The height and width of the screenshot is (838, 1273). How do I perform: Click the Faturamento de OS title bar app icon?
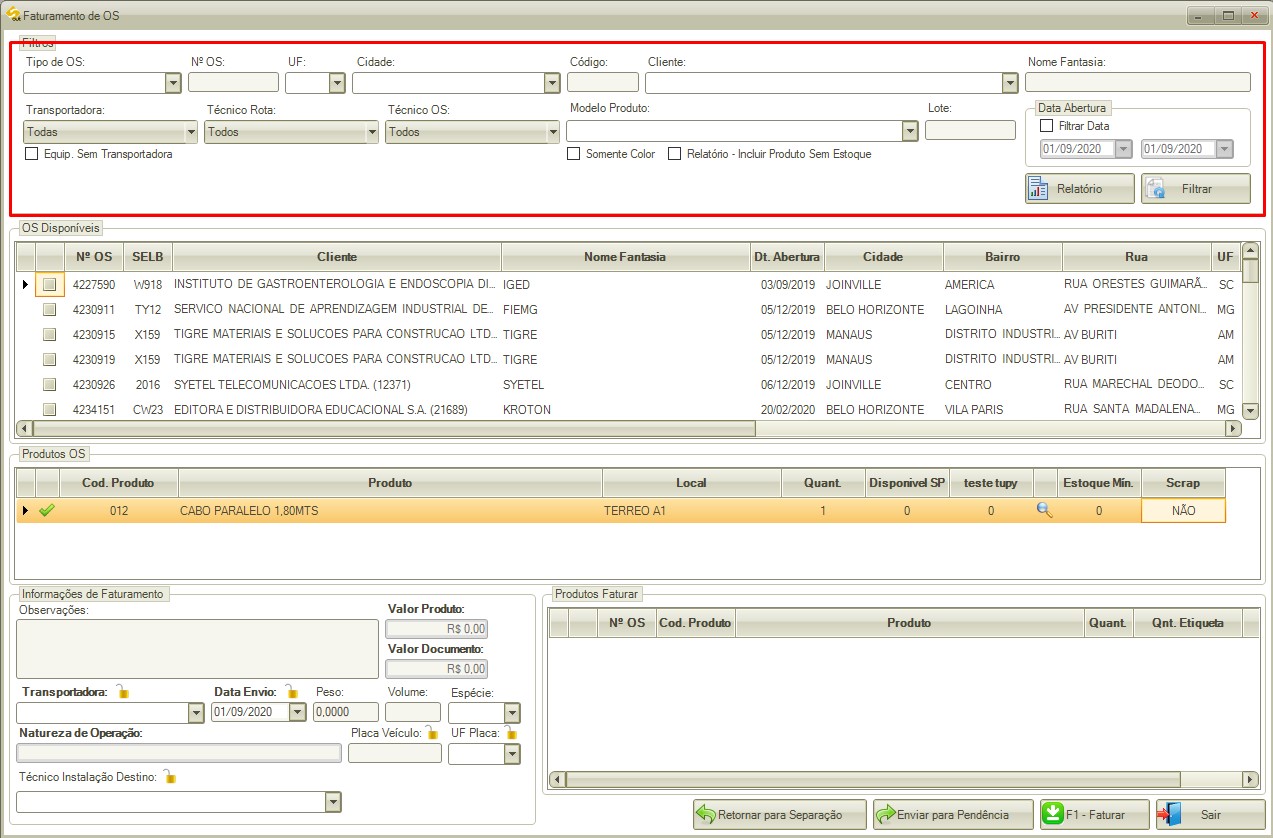click(x=14, y=15)
